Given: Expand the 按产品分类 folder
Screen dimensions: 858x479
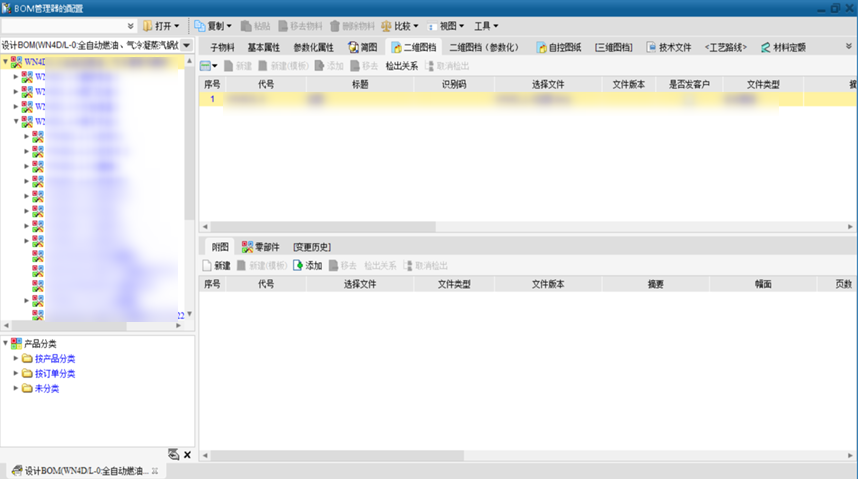Looking at the screenshot, I should click(16, 358).
